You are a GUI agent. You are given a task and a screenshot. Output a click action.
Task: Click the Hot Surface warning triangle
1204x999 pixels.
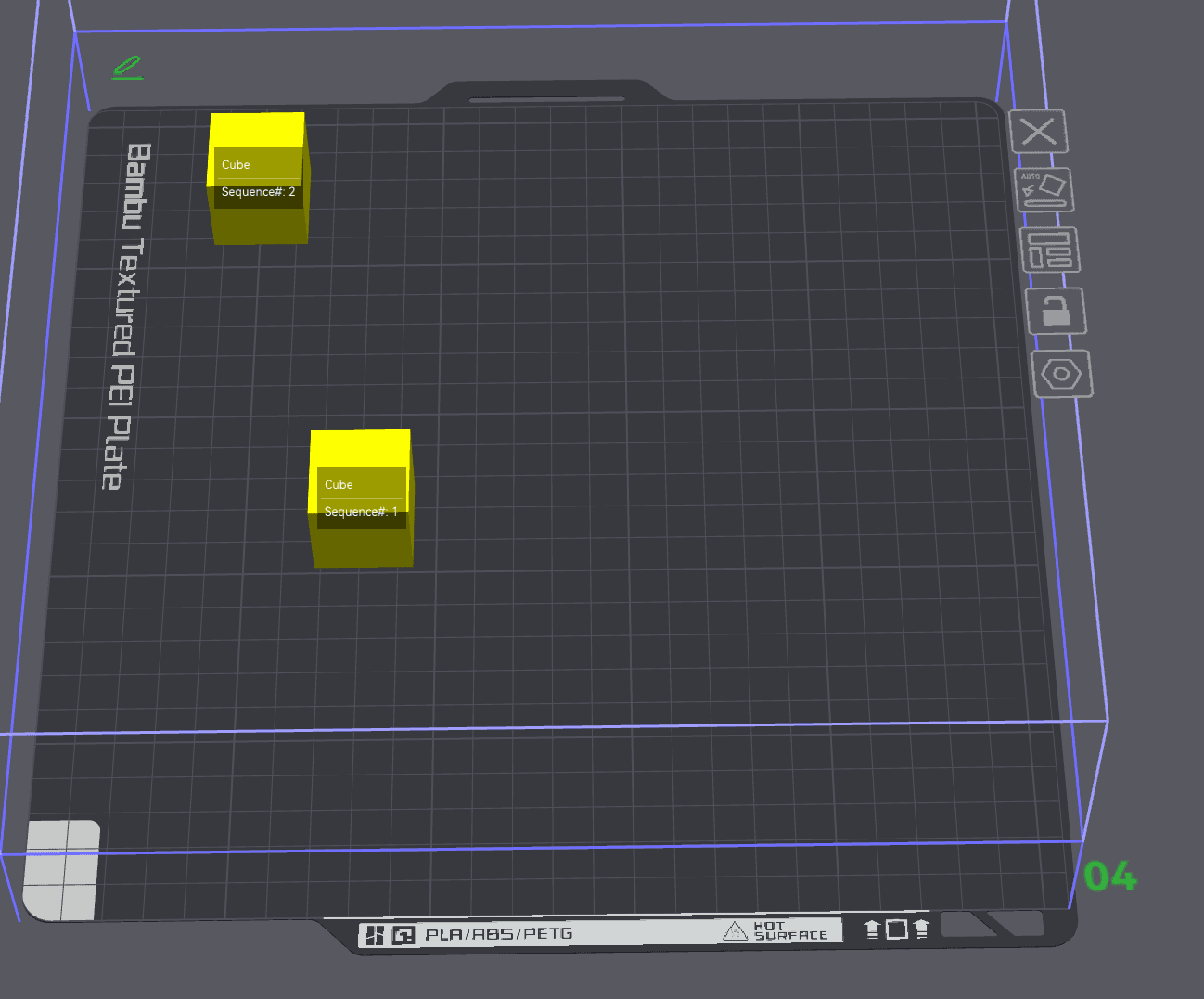coord(735,930)
